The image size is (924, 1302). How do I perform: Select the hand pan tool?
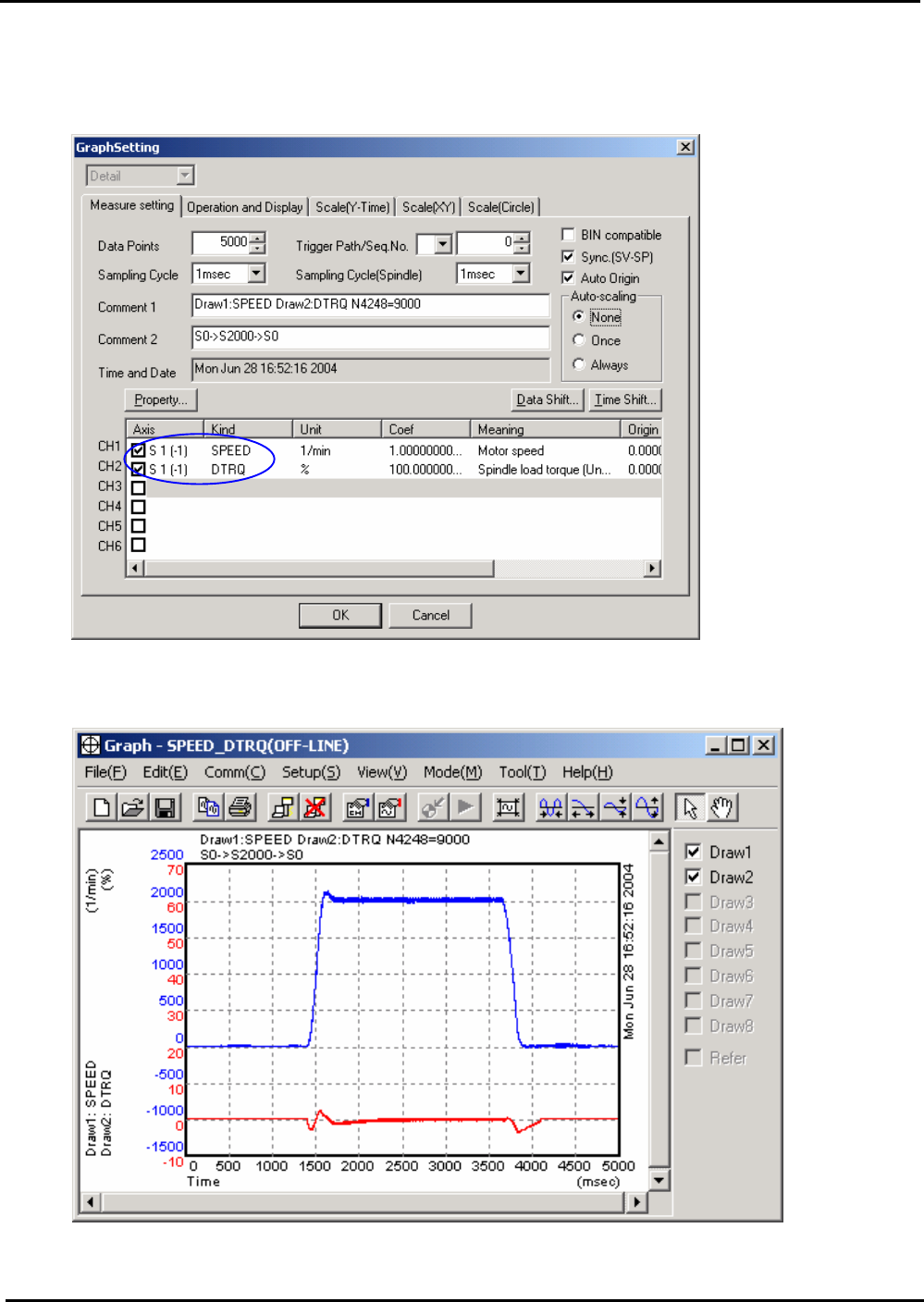point(722,807)
